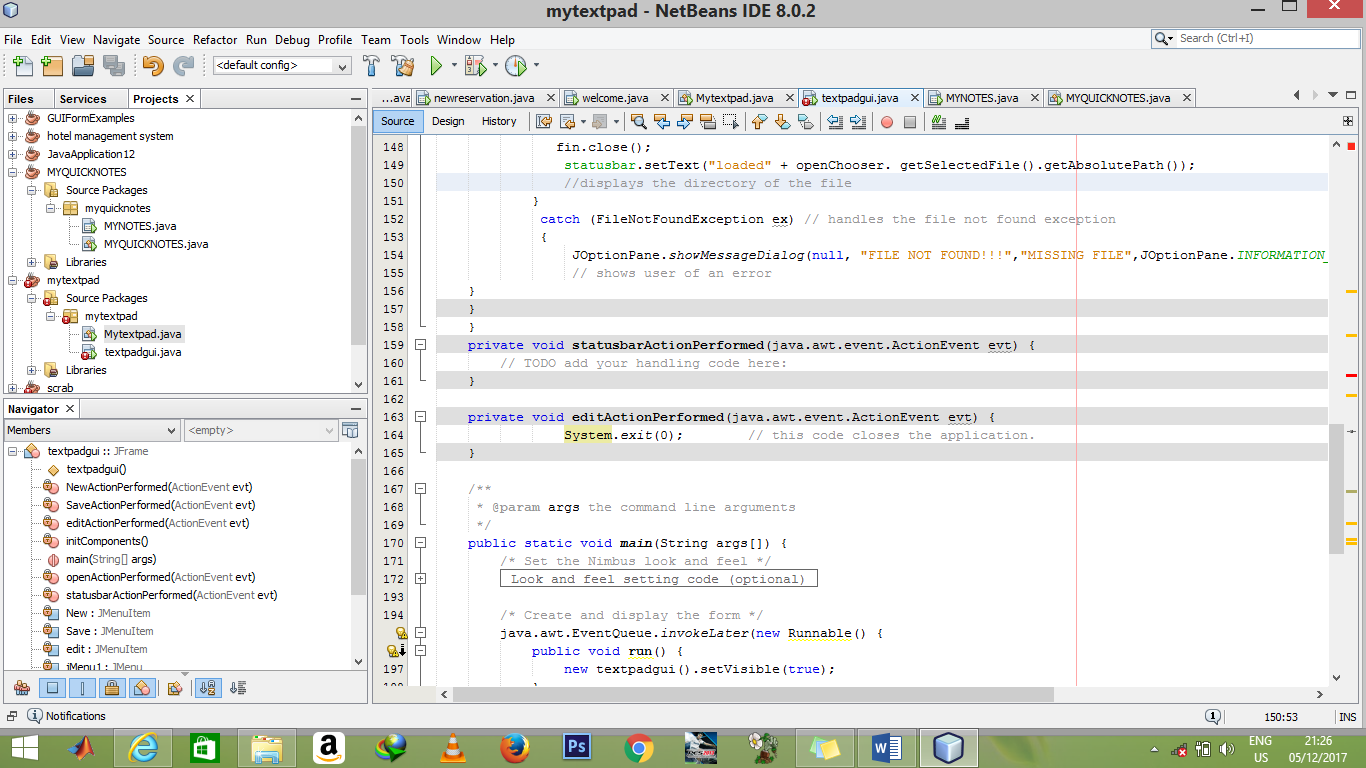1366x768 pixels.
Task: Switch to the Mytextpad.java tab
Action: pyautogui.click(x=734, y=98)
